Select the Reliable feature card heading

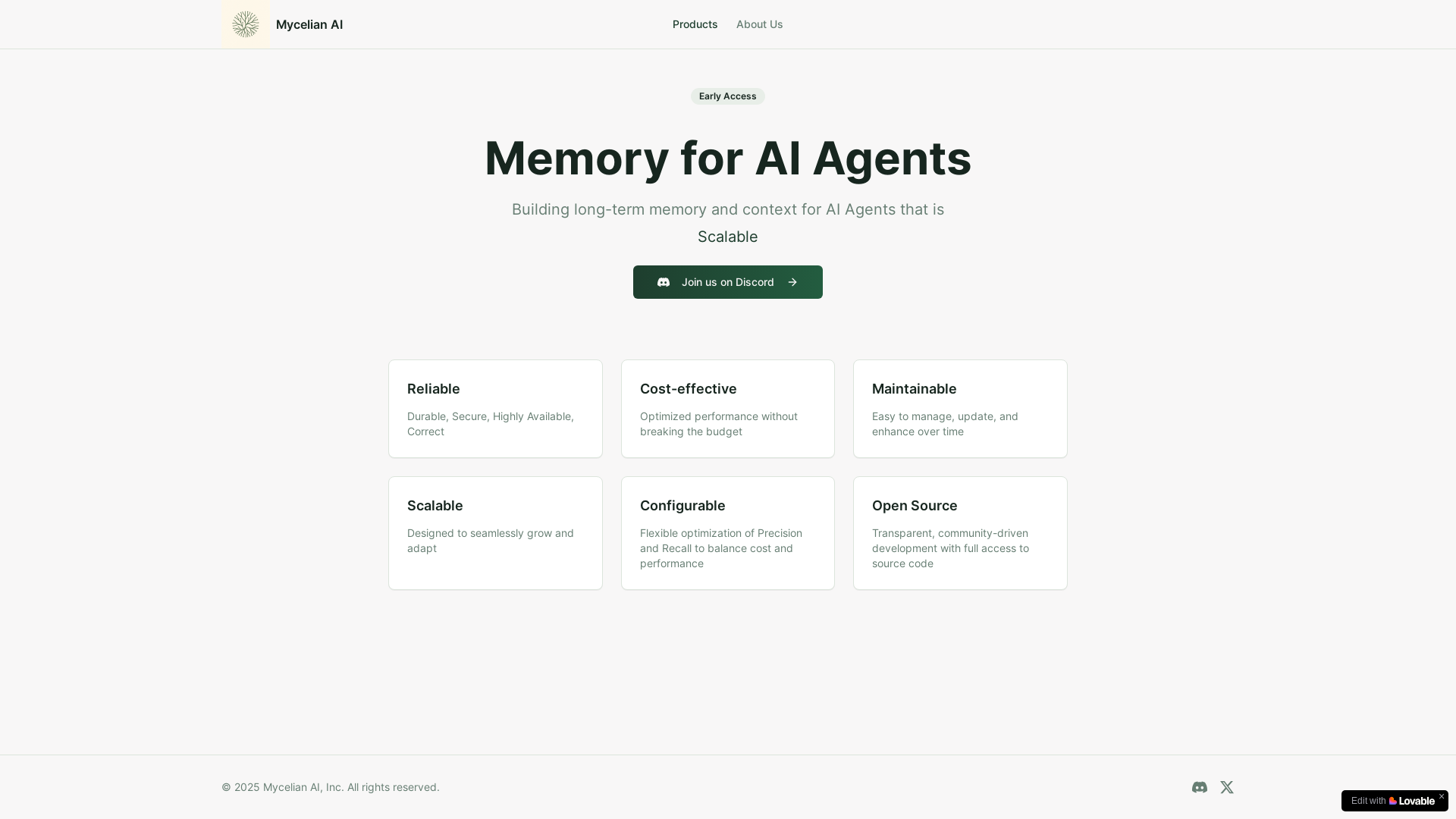434,389
